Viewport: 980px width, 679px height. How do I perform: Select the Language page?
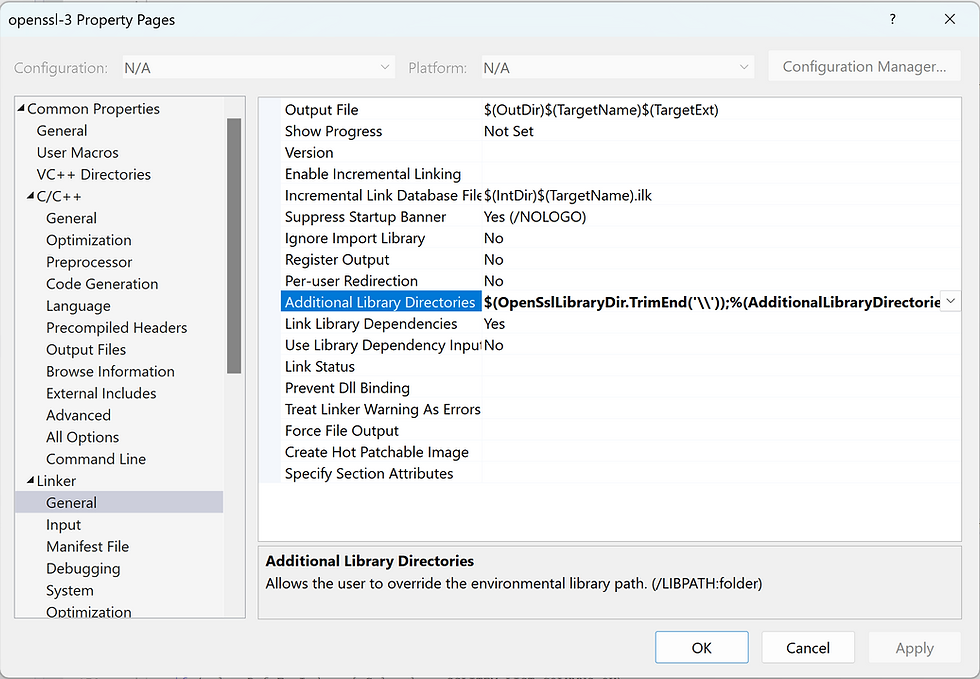pyautogui.click(x=78, y=305)
